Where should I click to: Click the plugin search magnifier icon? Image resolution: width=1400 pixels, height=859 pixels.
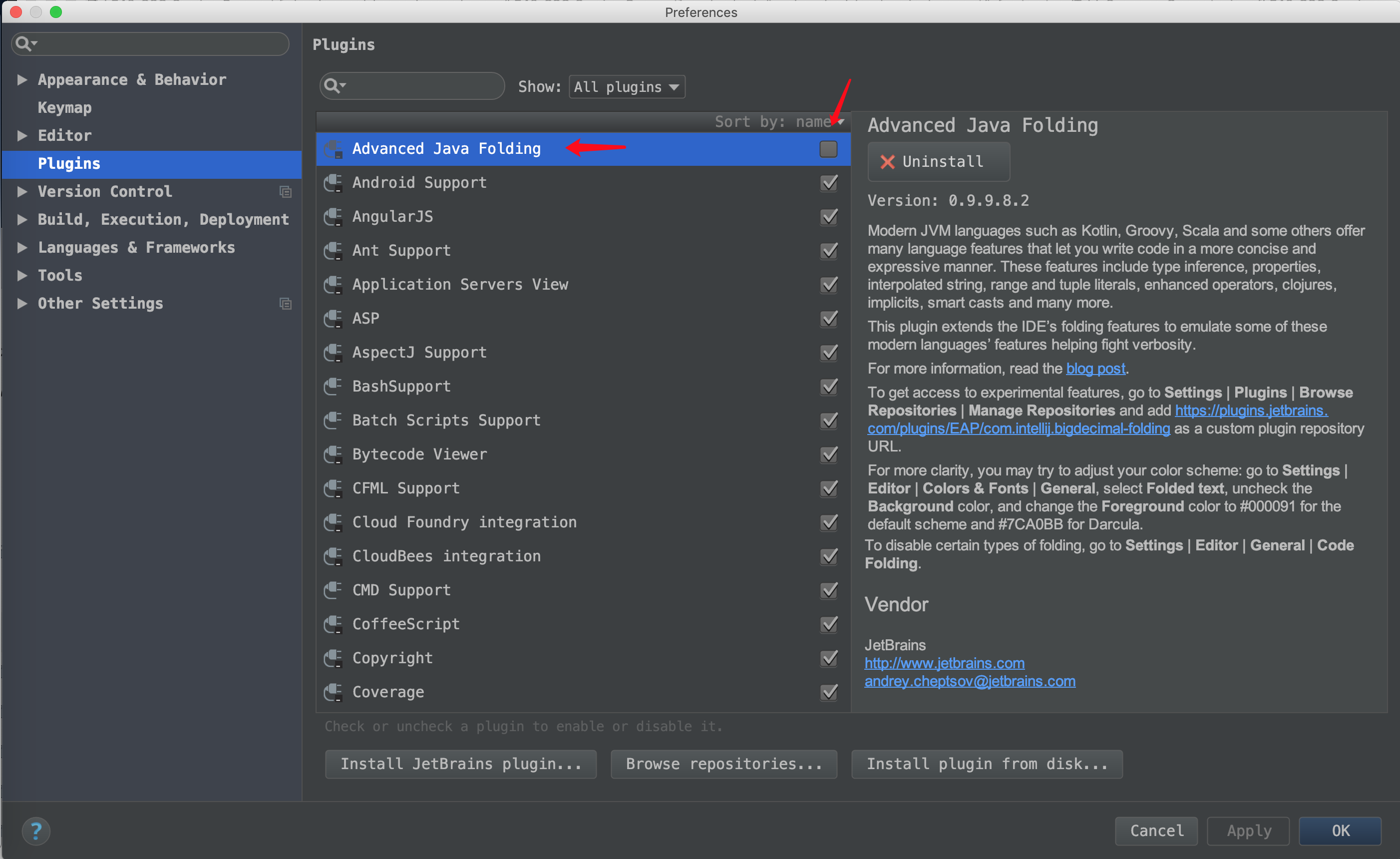tap(334, 86)
